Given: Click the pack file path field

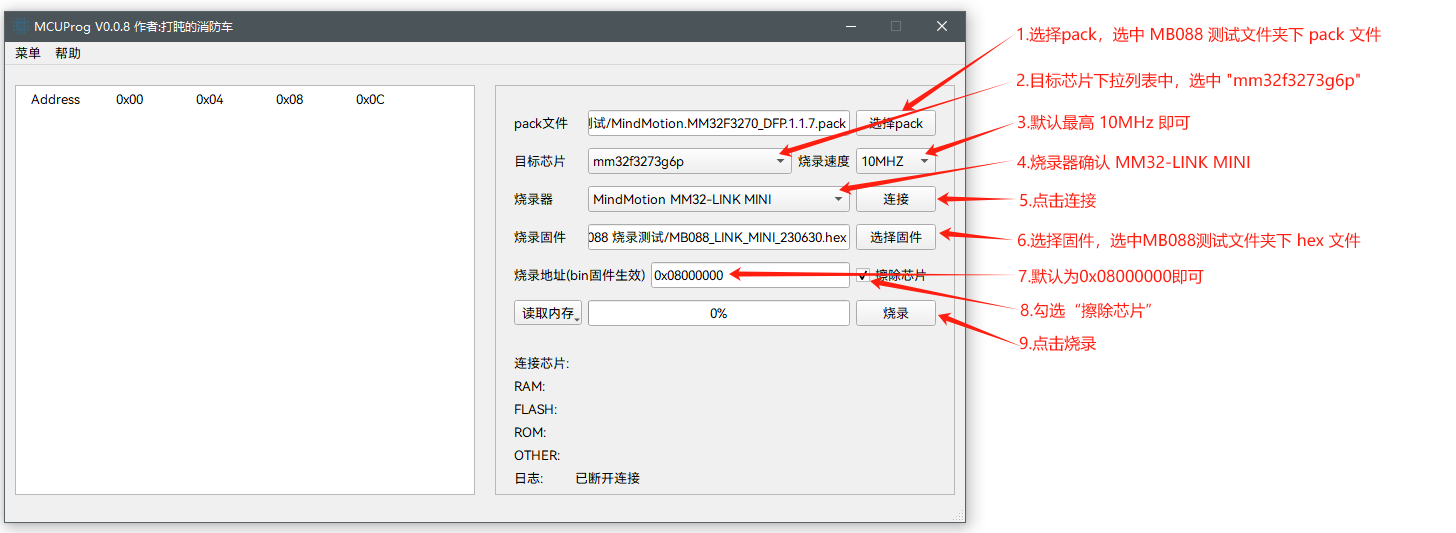Looking at the screenshot, I should [x=718, y=123].
